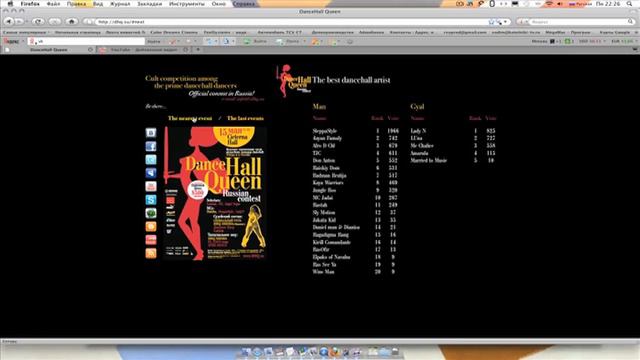
Task: Click The nearest event link
Action: pos(190,118)
